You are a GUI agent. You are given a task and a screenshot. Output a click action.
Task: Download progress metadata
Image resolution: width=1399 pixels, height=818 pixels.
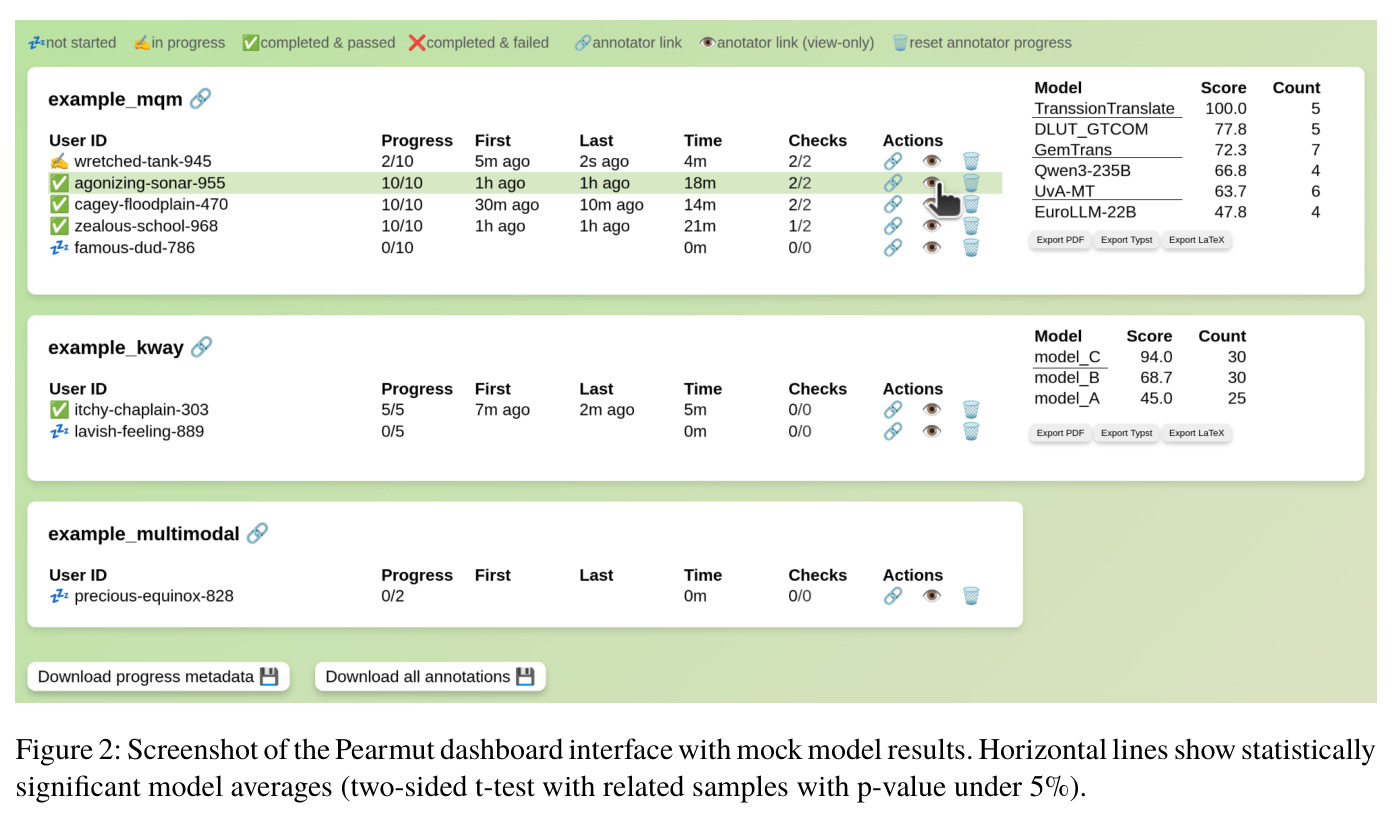point(158,677)
